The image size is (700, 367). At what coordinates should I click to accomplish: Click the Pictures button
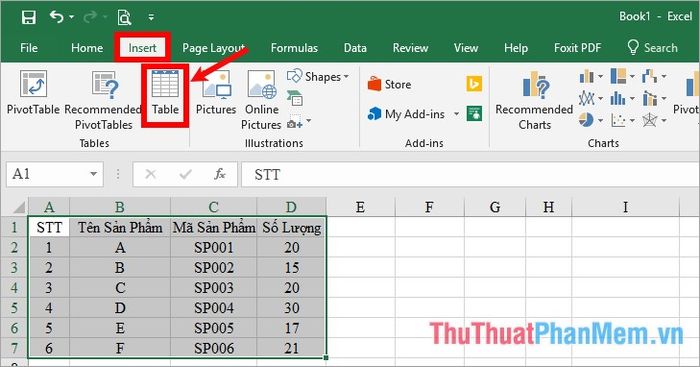216,93
